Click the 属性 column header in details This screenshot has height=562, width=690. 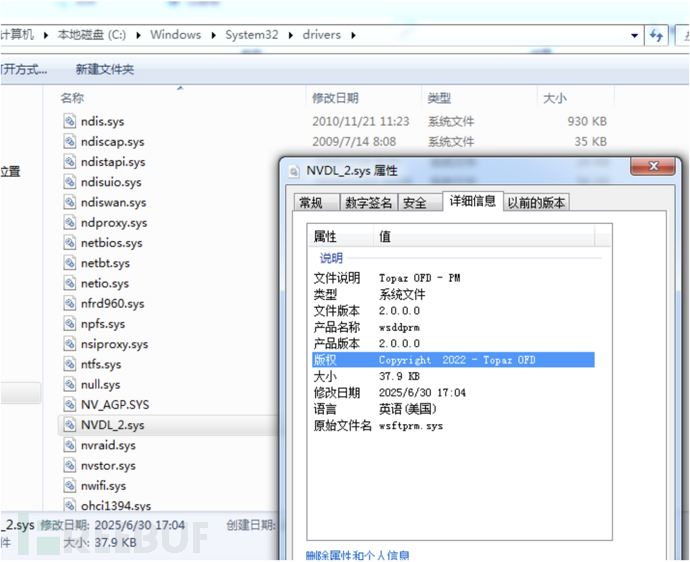pyautogui.click(x=341, y=236)
